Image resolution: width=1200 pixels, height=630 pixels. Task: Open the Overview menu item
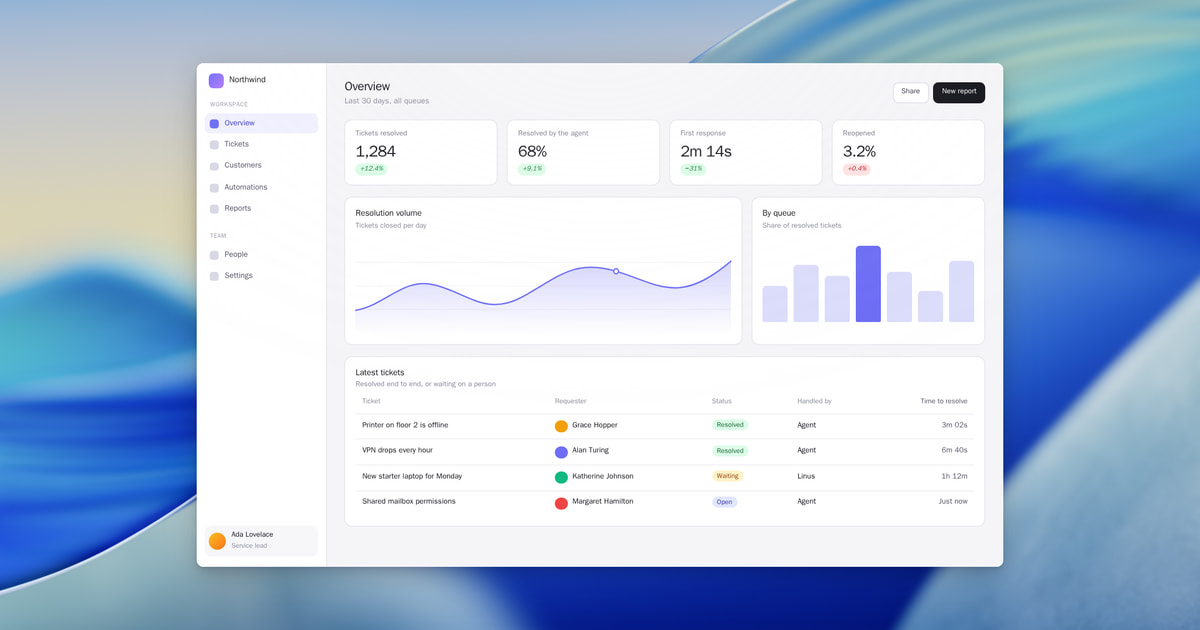261,123
